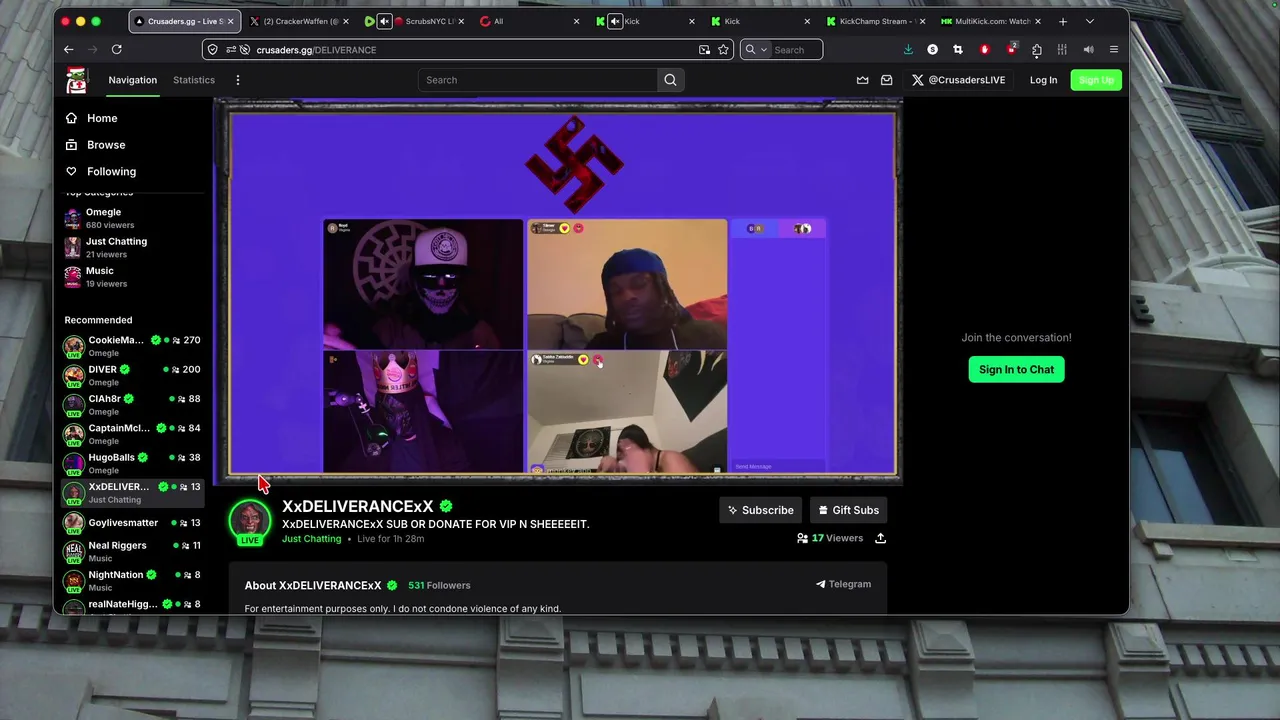Open HugoBalls recommended channel

(x=132, y=463)
